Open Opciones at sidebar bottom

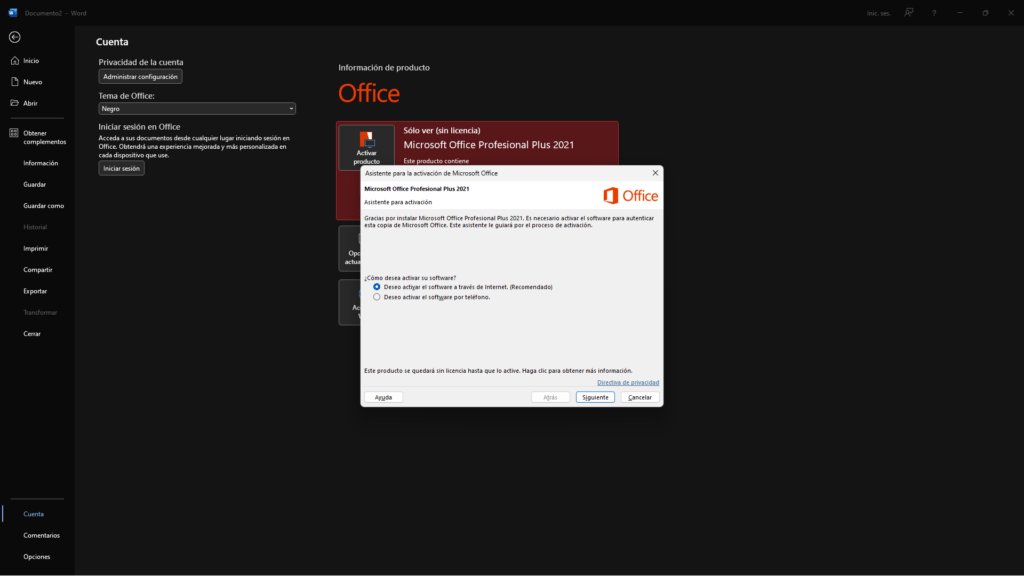point(37,557)
